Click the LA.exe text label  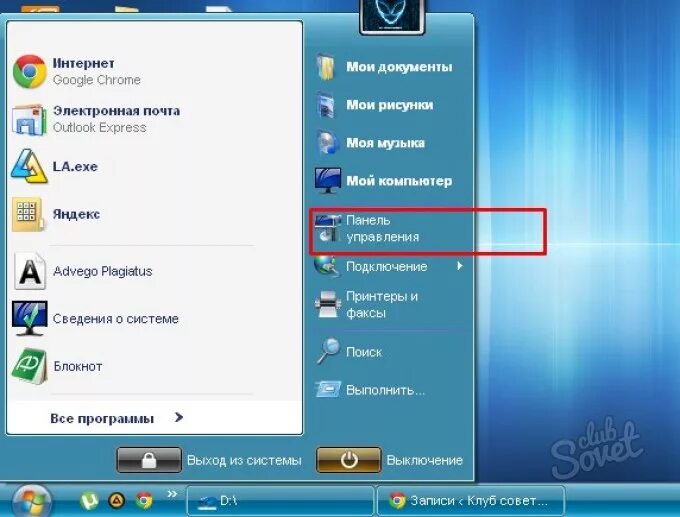point(75,167)
